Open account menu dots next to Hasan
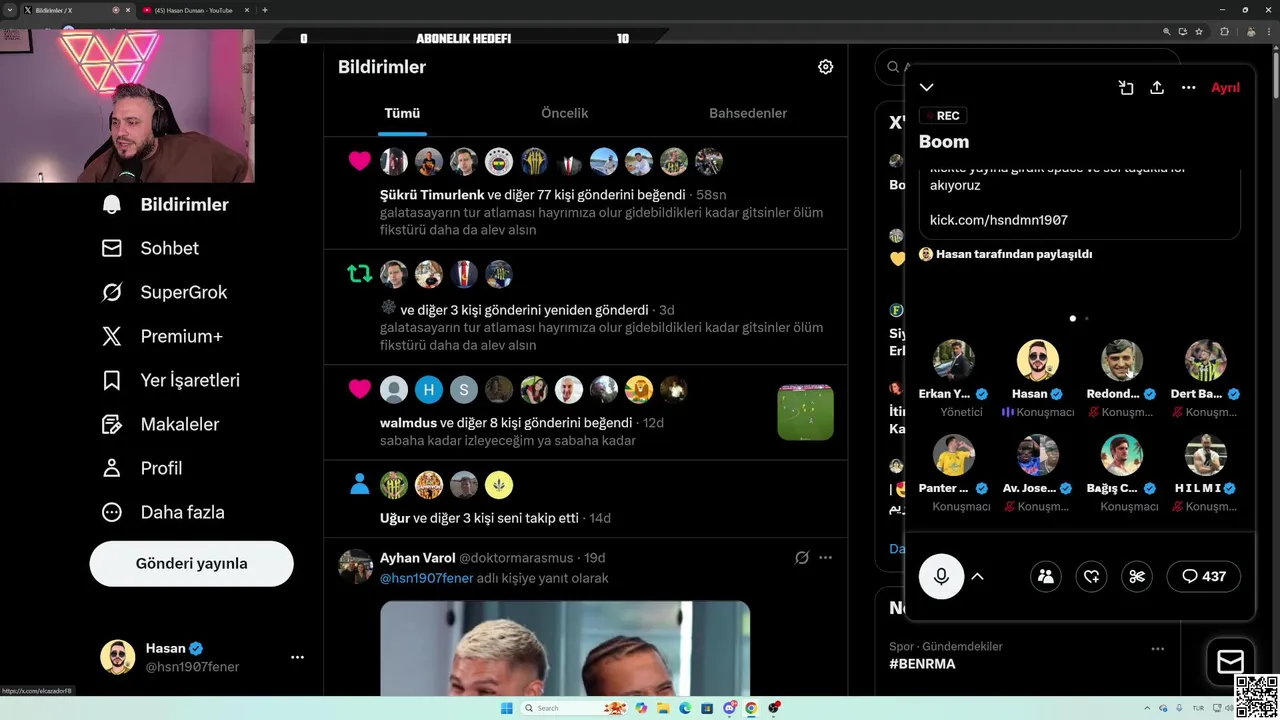 coord(297,657)
